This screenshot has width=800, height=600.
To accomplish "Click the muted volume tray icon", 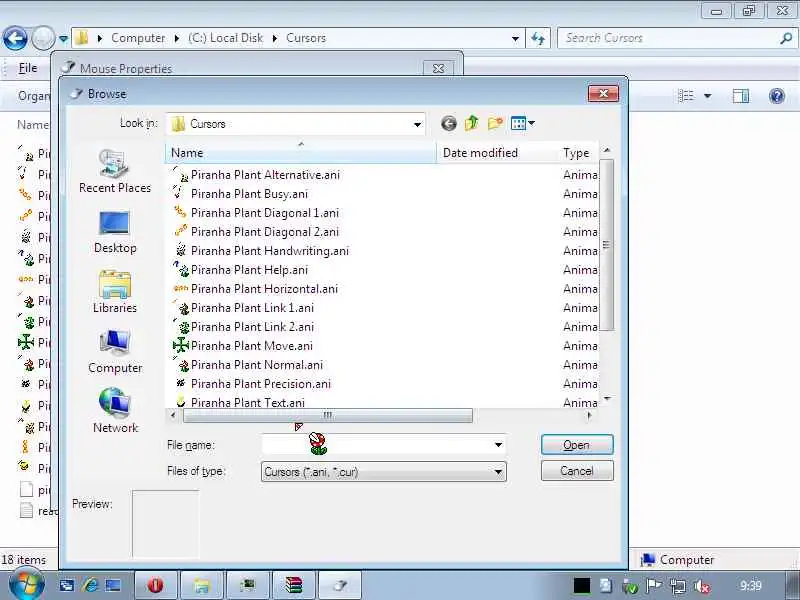I will coord(702,587).
